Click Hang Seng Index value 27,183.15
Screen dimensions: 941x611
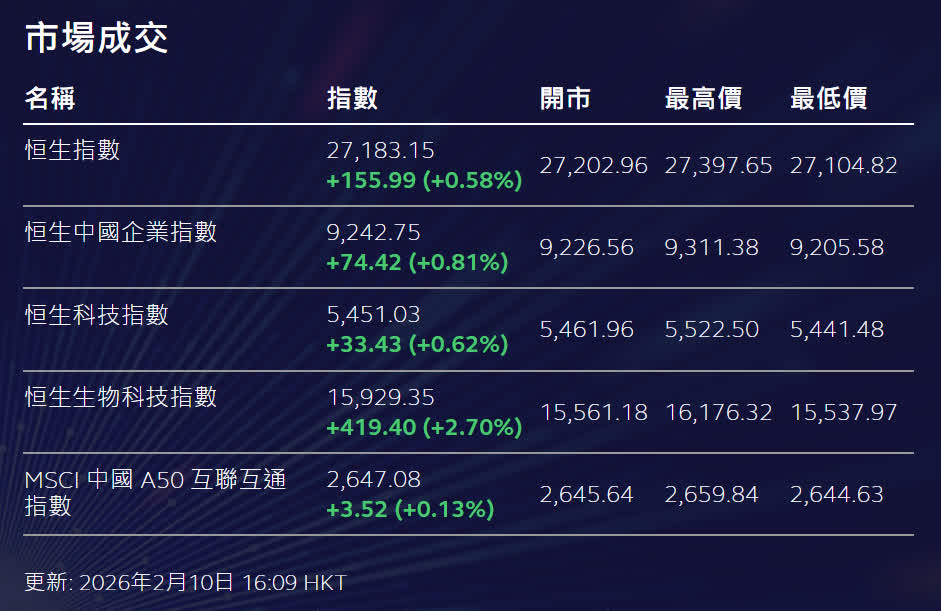click(x=380, y=151)
